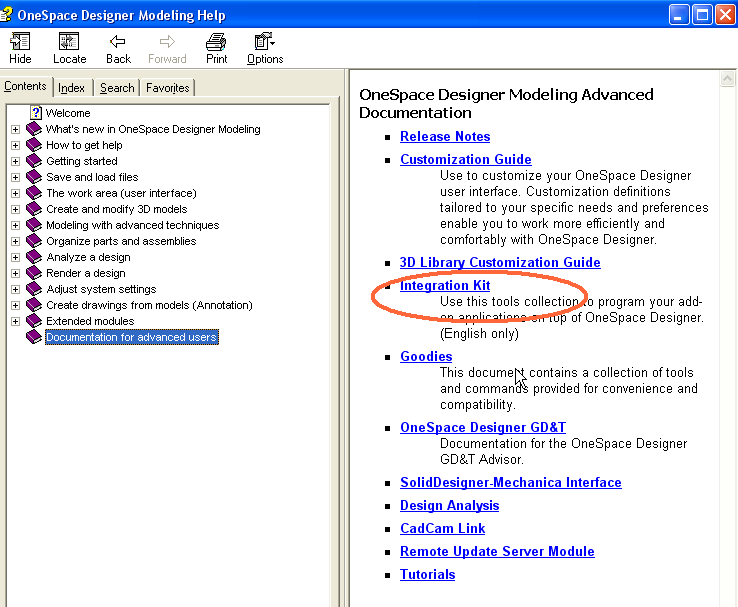Expand the How to get help node

tap(16, 145)
